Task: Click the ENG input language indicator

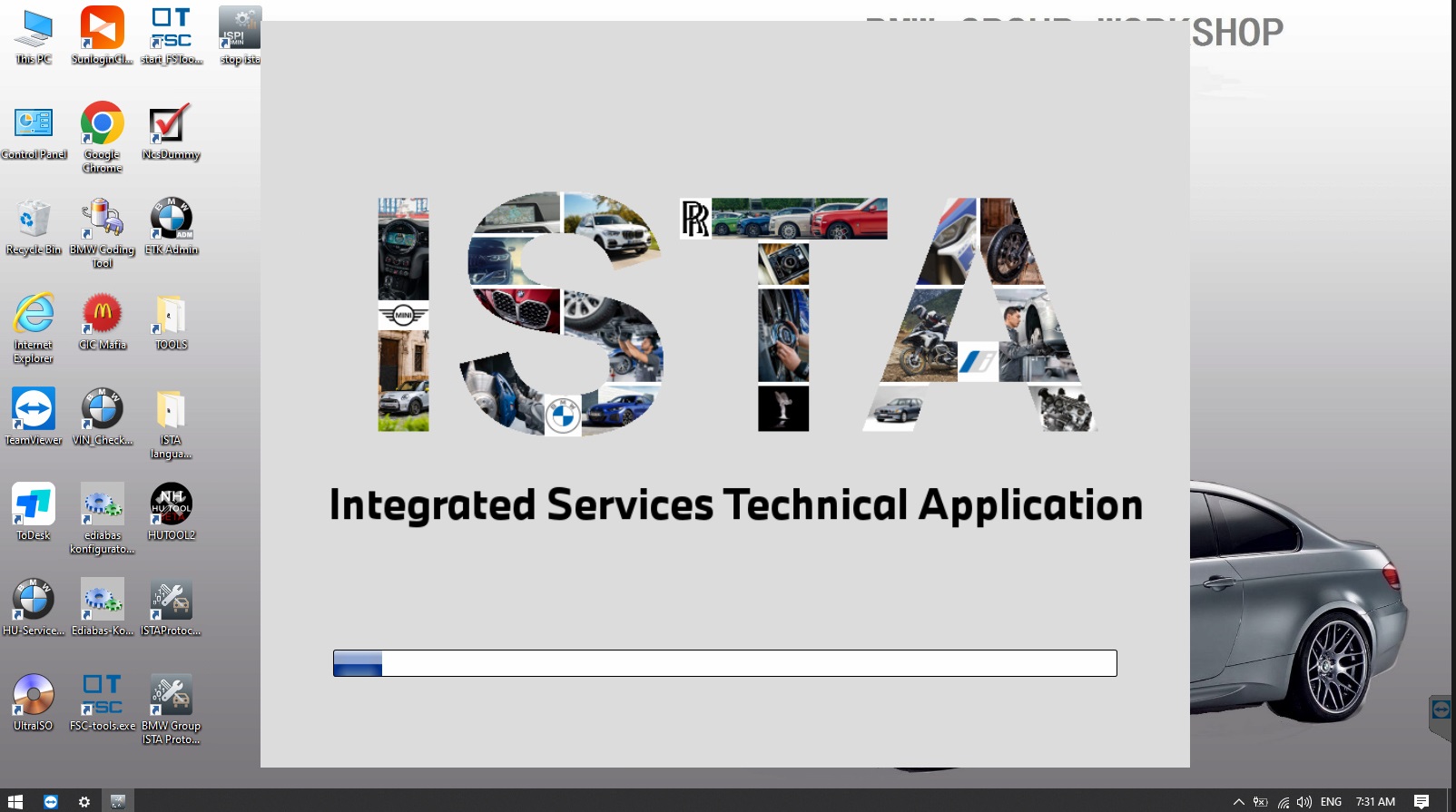Action: [1331, 802]
